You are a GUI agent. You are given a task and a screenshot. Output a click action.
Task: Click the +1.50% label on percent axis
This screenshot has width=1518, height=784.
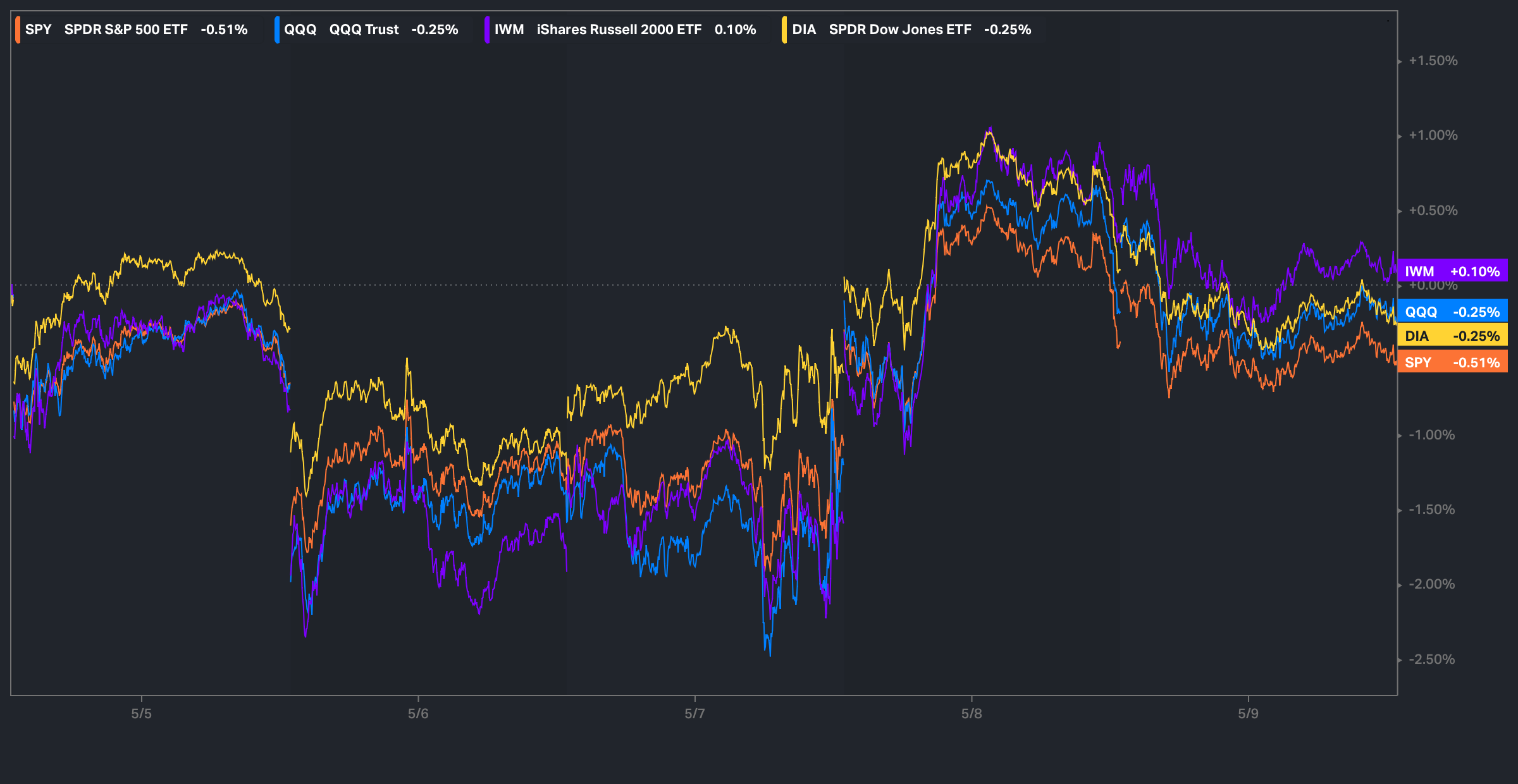click(x=1433, y=61)
